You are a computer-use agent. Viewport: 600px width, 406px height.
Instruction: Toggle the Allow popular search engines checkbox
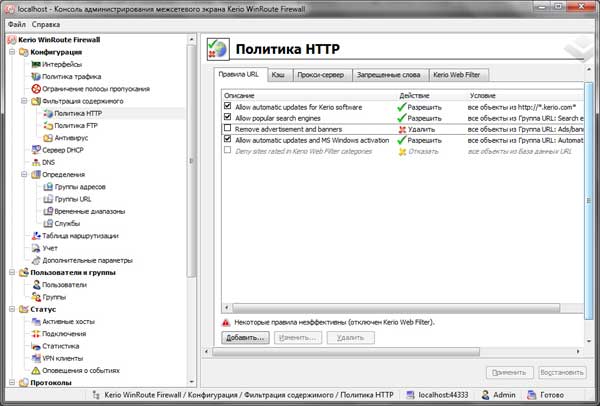228,116
